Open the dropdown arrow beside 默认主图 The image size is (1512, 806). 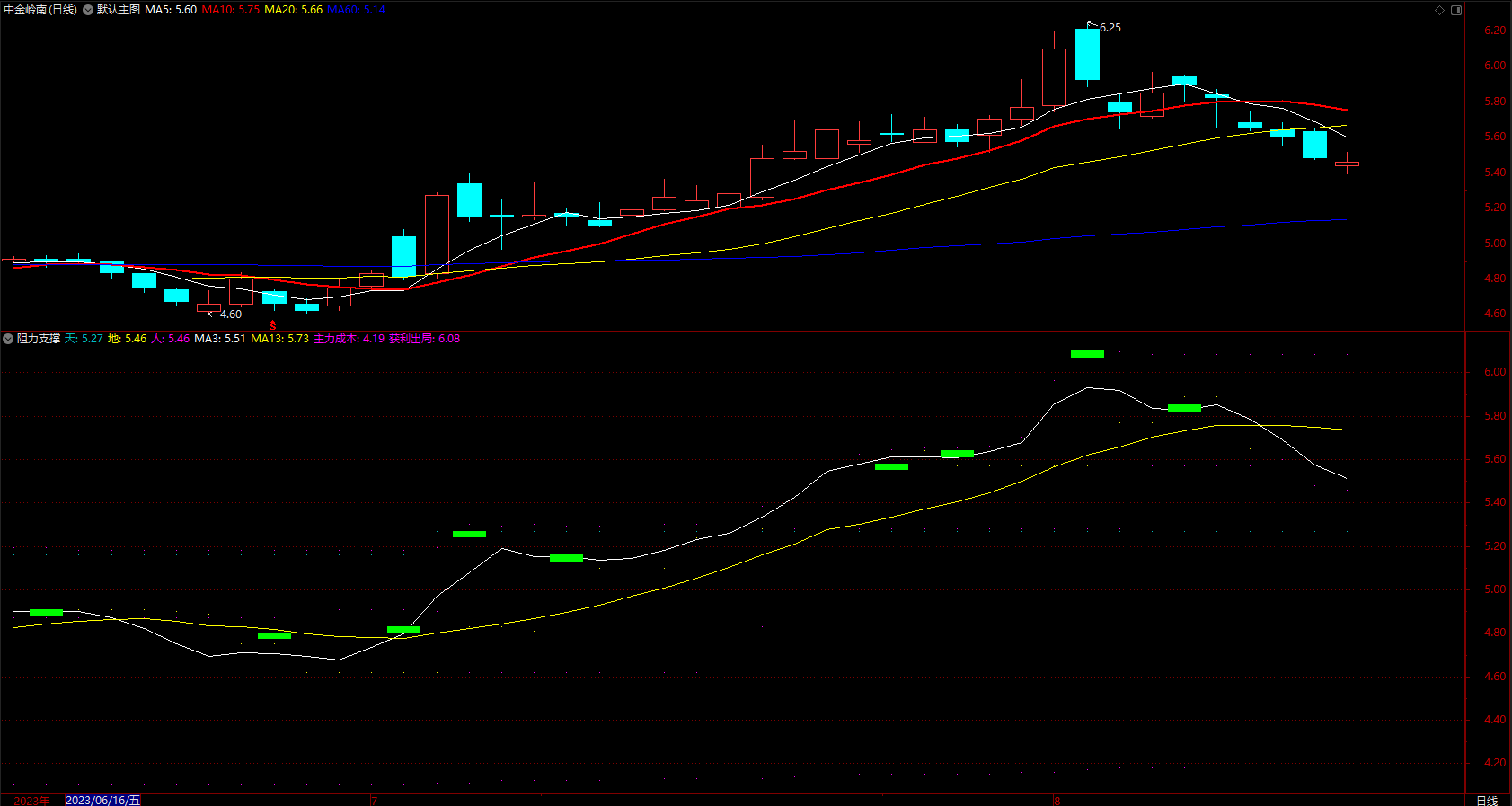pyautogui.click(x=88, y=10)
